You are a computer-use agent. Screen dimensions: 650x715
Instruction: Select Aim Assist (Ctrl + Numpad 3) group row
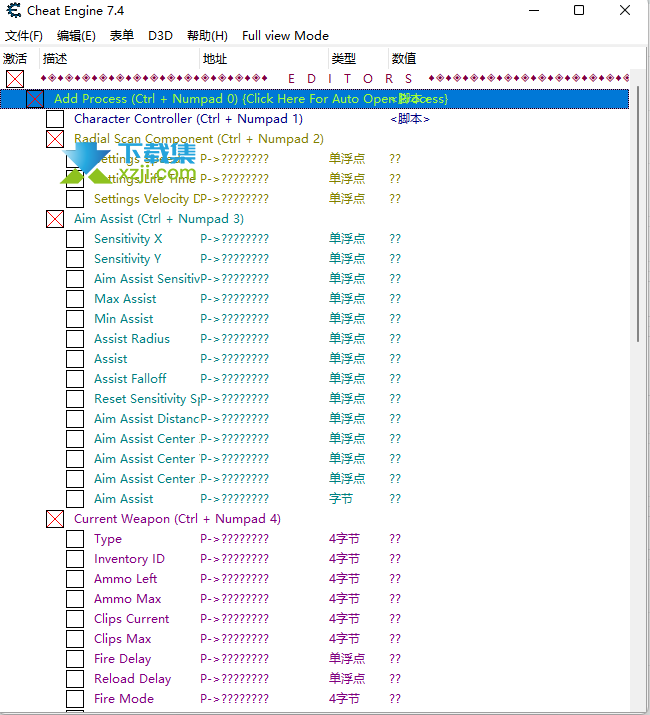click(159, 219)
